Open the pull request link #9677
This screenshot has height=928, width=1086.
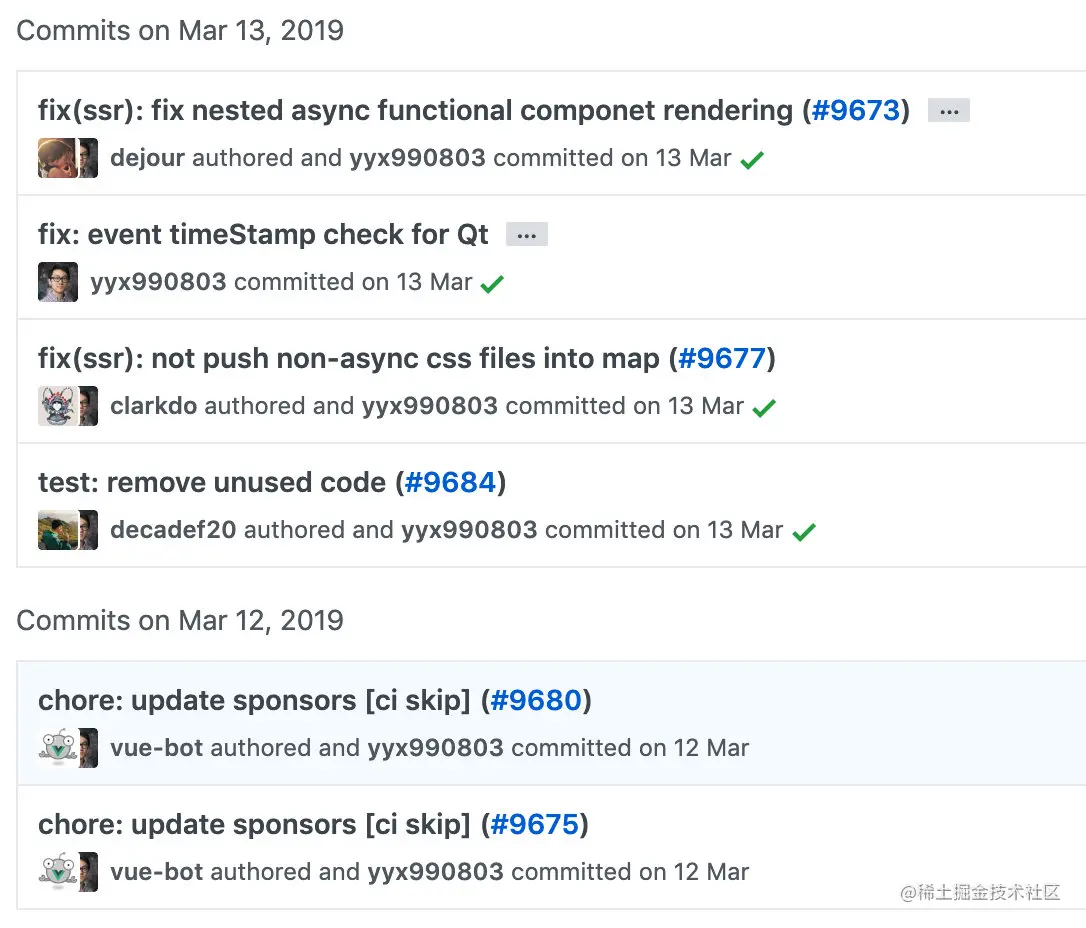(x=722, y=358)
